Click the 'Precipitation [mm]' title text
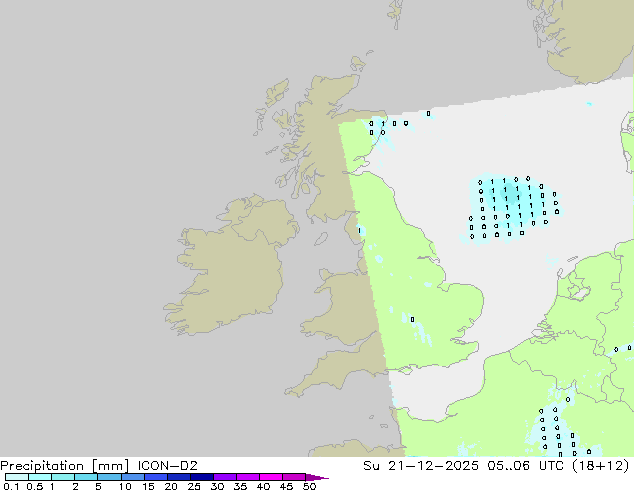 tap(65, 466)
